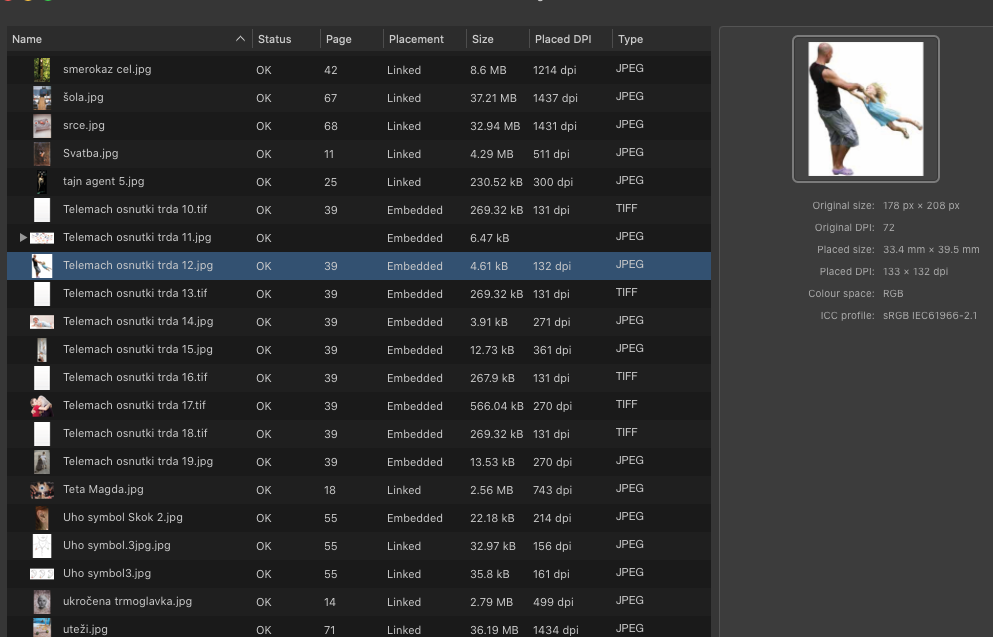
Task: Select thumbnail of tajn agent 5.jpg
Action: (x=42, y=182)
